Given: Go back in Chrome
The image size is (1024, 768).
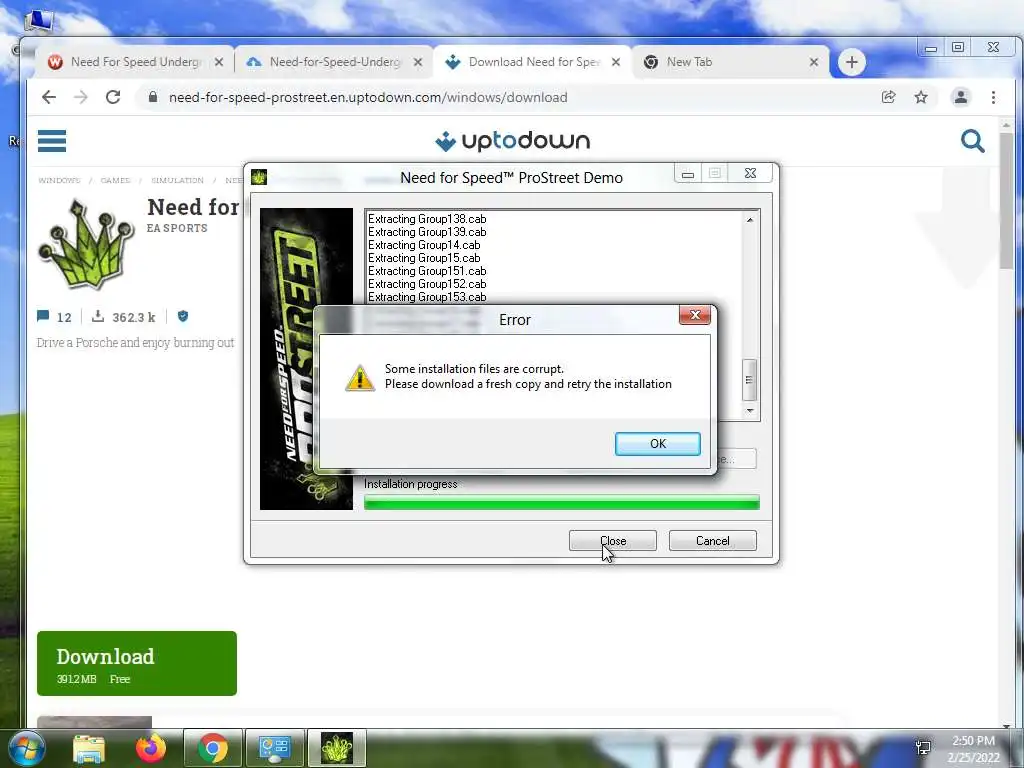Looking at the screenshot, I should (x=49, y=97).
